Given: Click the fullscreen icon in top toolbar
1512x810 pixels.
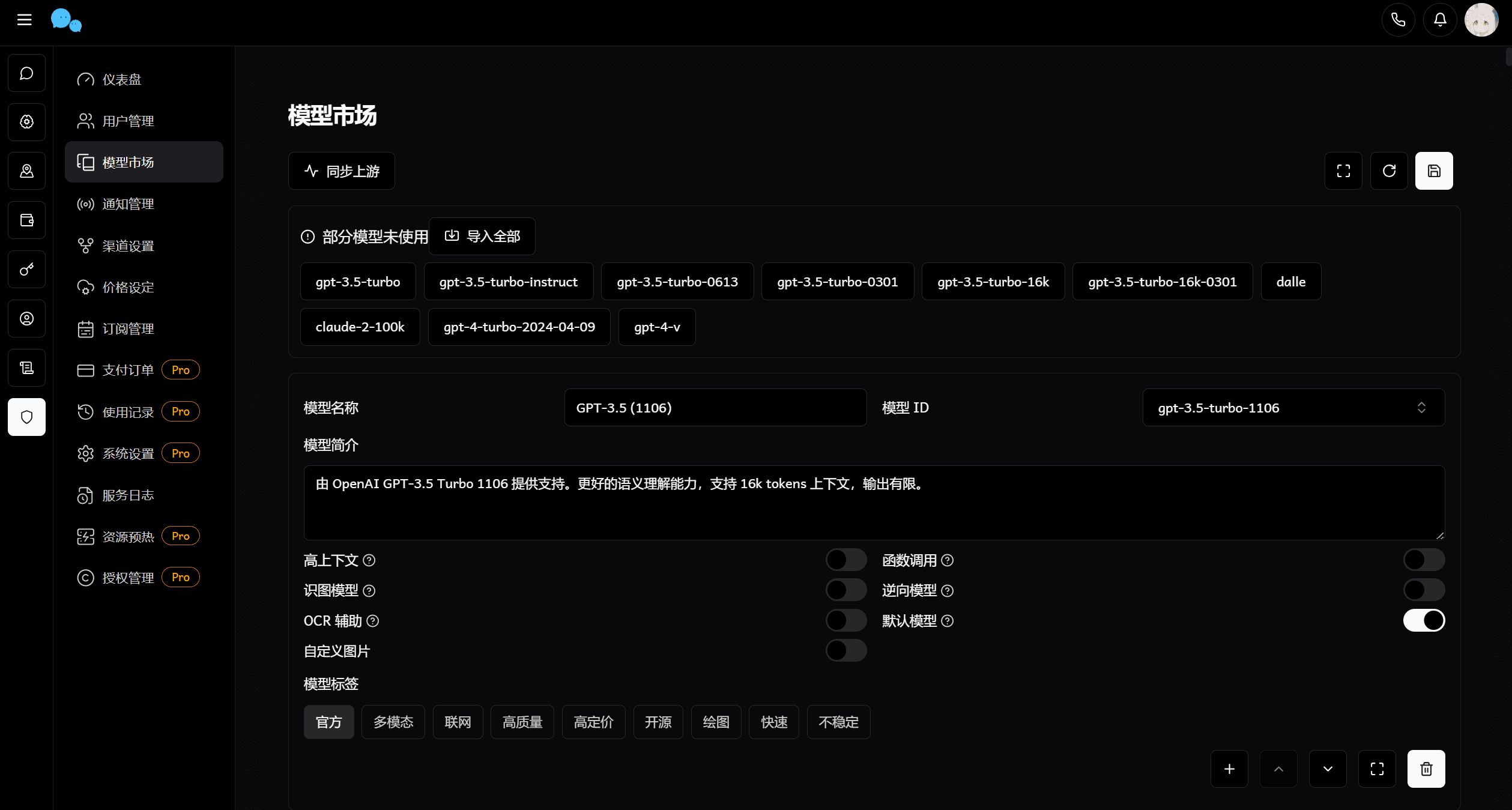Looking at the screenshot, I should (1343, 171).
